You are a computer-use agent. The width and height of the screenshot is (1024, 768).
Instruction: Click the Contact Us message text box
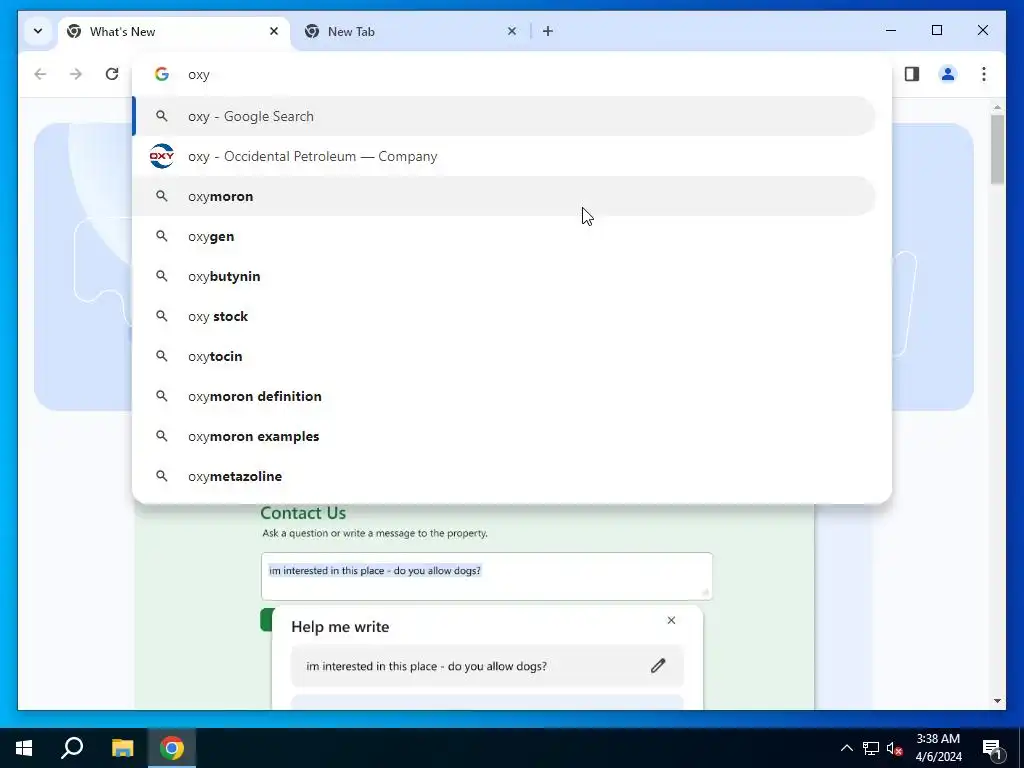pos(487,576)
